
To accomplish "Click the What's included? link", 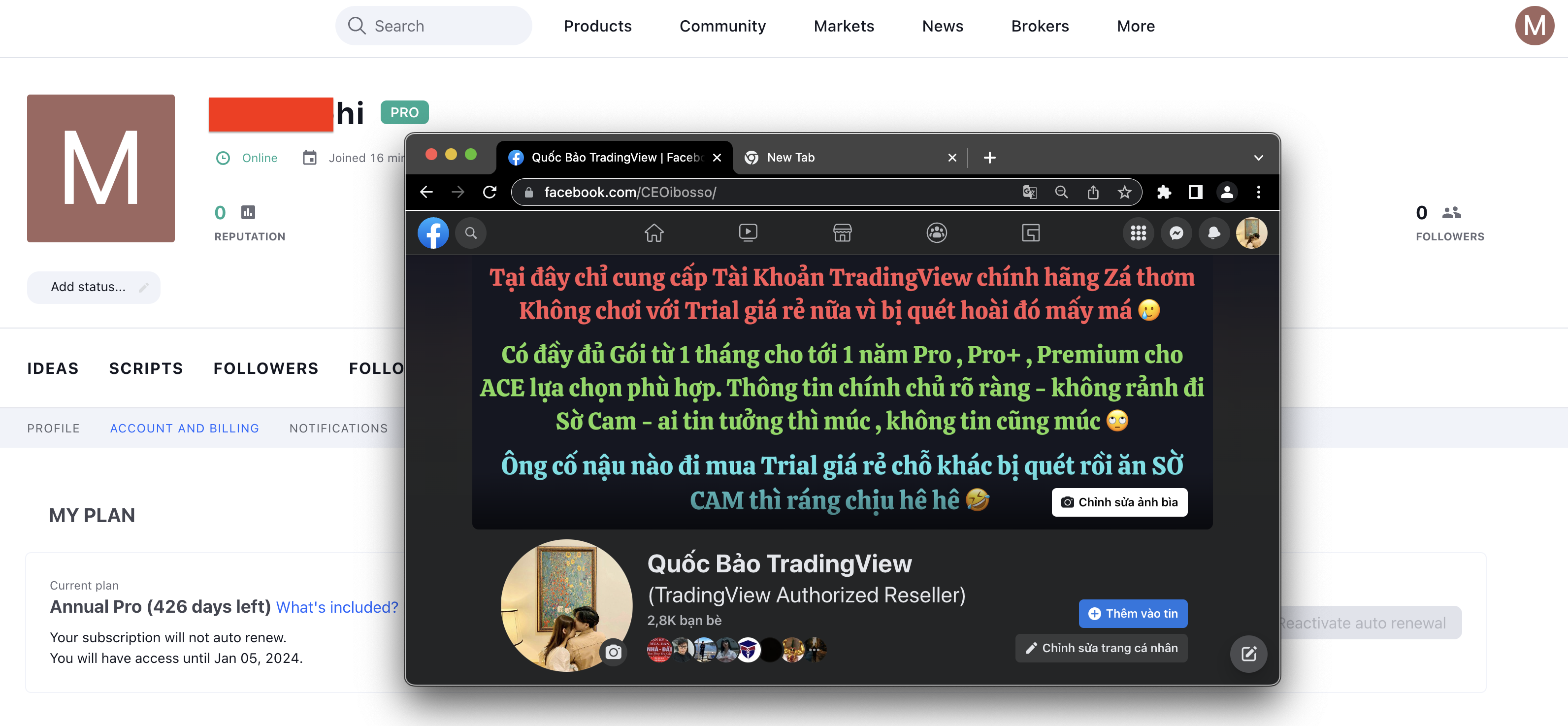I will tap(338, 606).
